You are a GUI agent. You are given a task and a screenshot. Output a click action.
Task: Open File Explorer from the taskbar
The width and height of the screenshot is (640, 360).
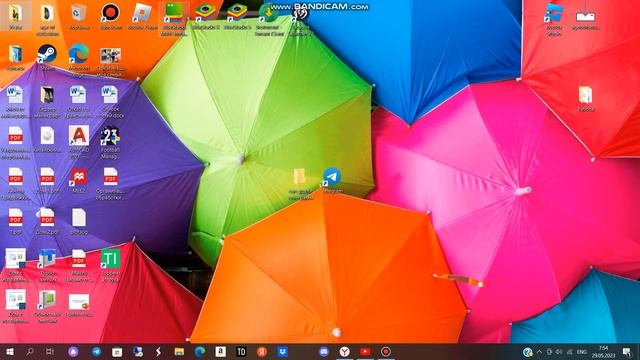pyautogui.click(x=179, y=351)
